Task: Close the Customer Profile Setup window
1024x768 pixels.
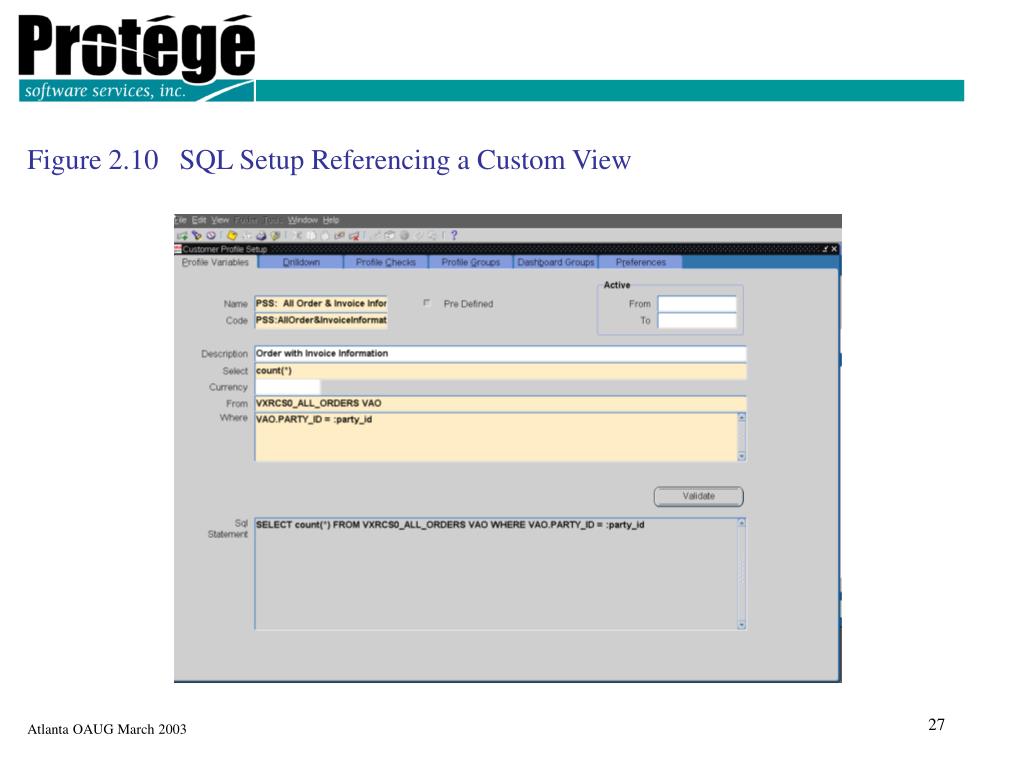Action: pyautogui.click(x=834, y=249)
